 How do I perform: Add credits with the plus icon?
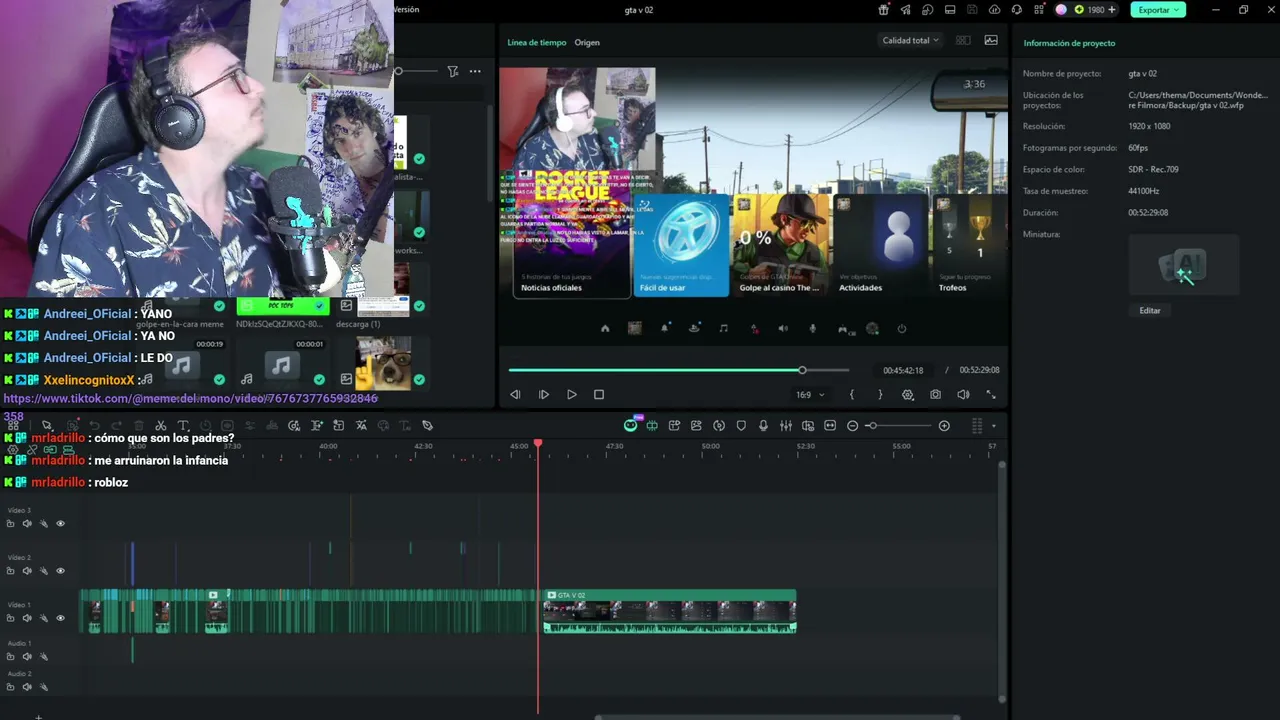1112,10
